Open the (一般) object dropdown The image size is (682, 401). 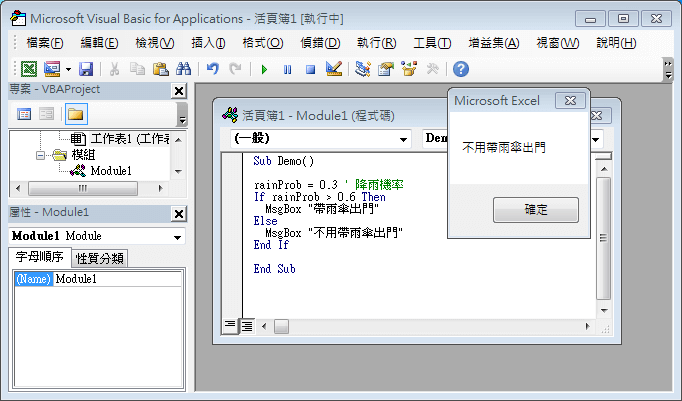(403, 139)
